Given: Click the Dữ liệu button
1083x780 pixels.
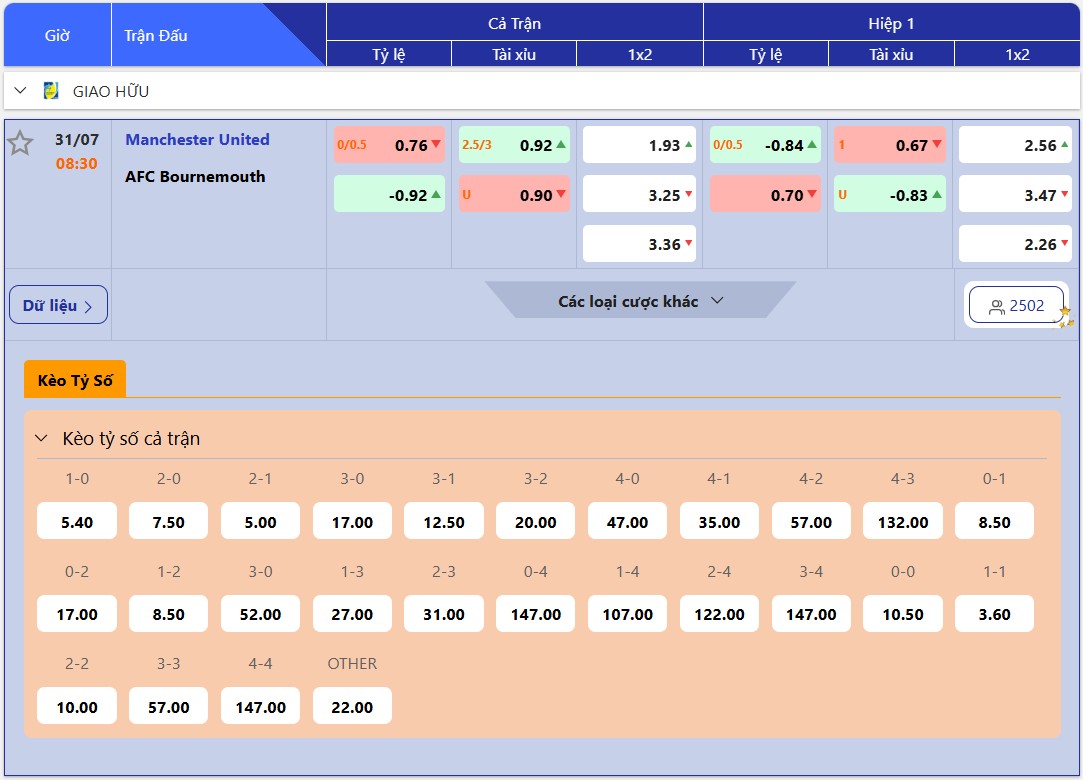Looking at the screenshot, I should tap(58, 305).
